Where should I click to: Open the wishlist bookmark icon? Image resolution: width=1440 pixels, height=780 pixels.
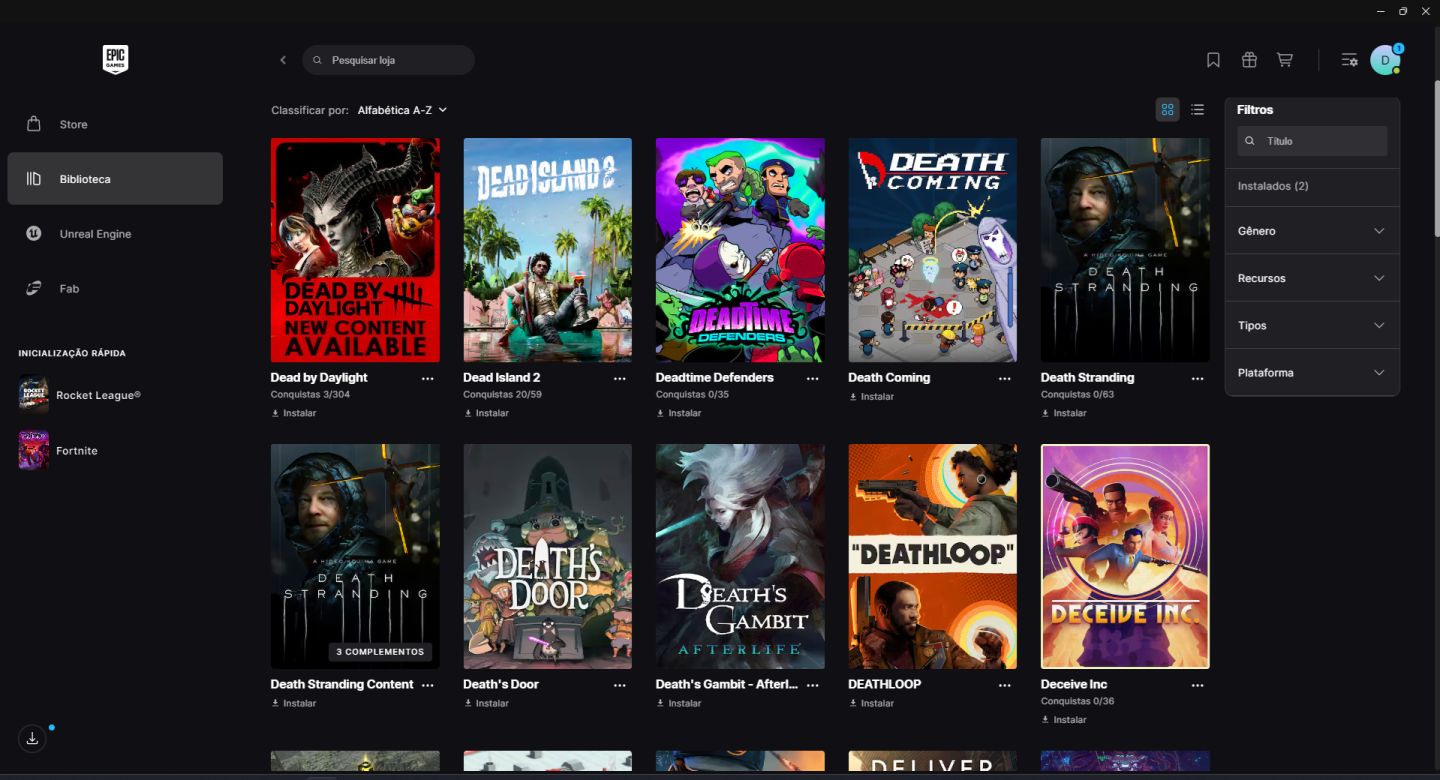point(1213,60)
